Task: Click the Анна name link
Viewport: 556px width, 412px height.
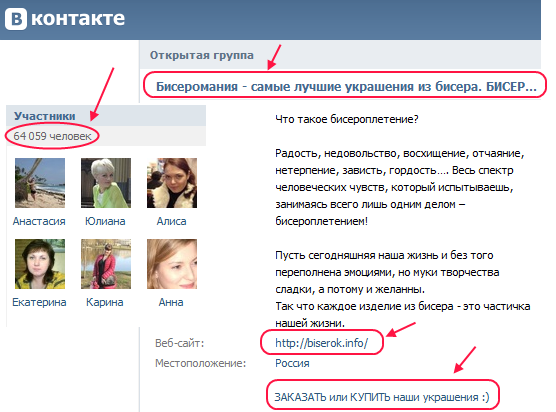Action: point(171,302)
